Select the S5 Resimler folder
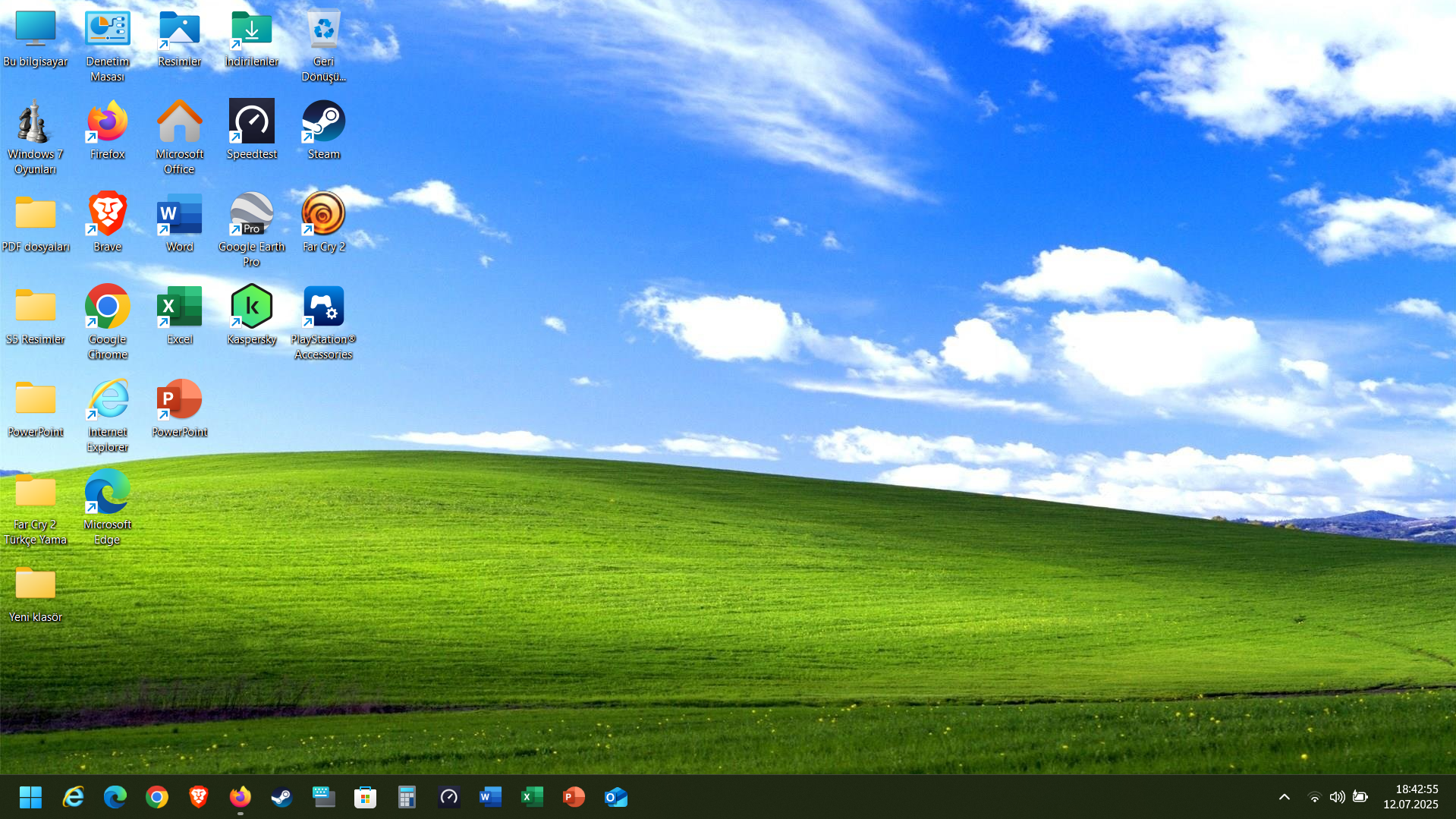Viewport: 1456px width, 819px height. [36, 317]
